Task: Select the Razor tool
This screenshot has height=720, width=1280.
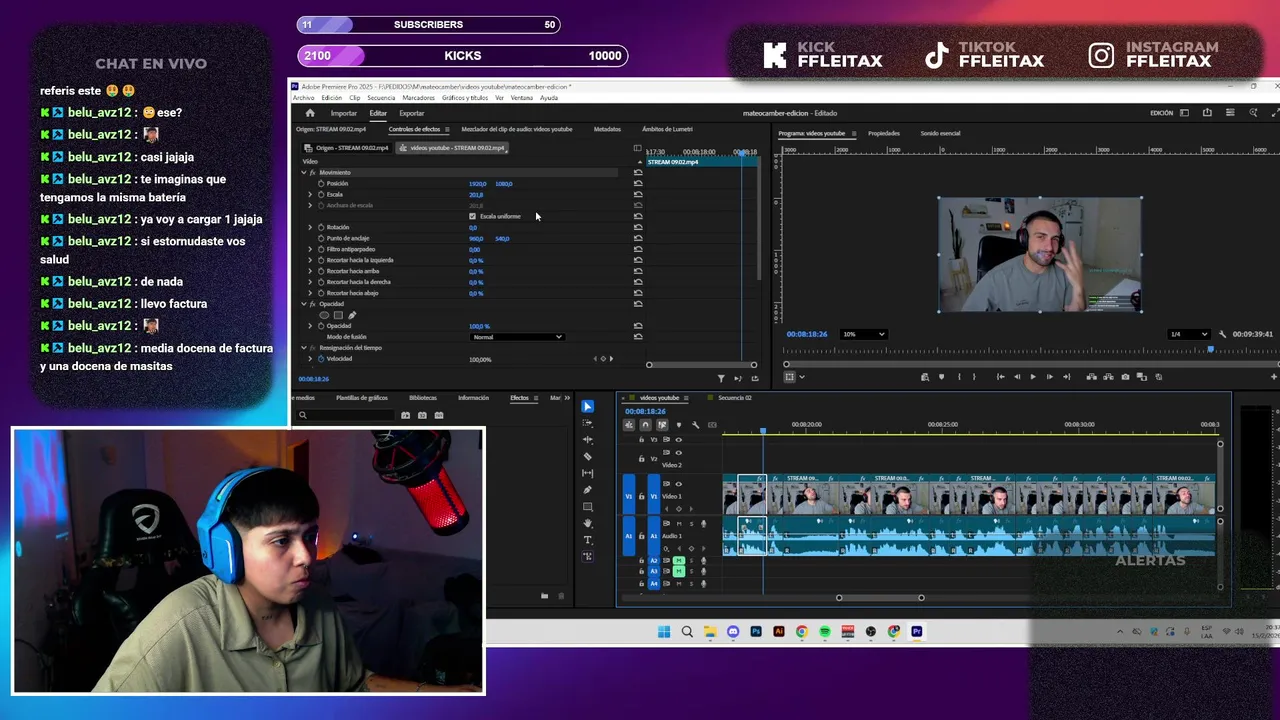Action: click(587, 456)
